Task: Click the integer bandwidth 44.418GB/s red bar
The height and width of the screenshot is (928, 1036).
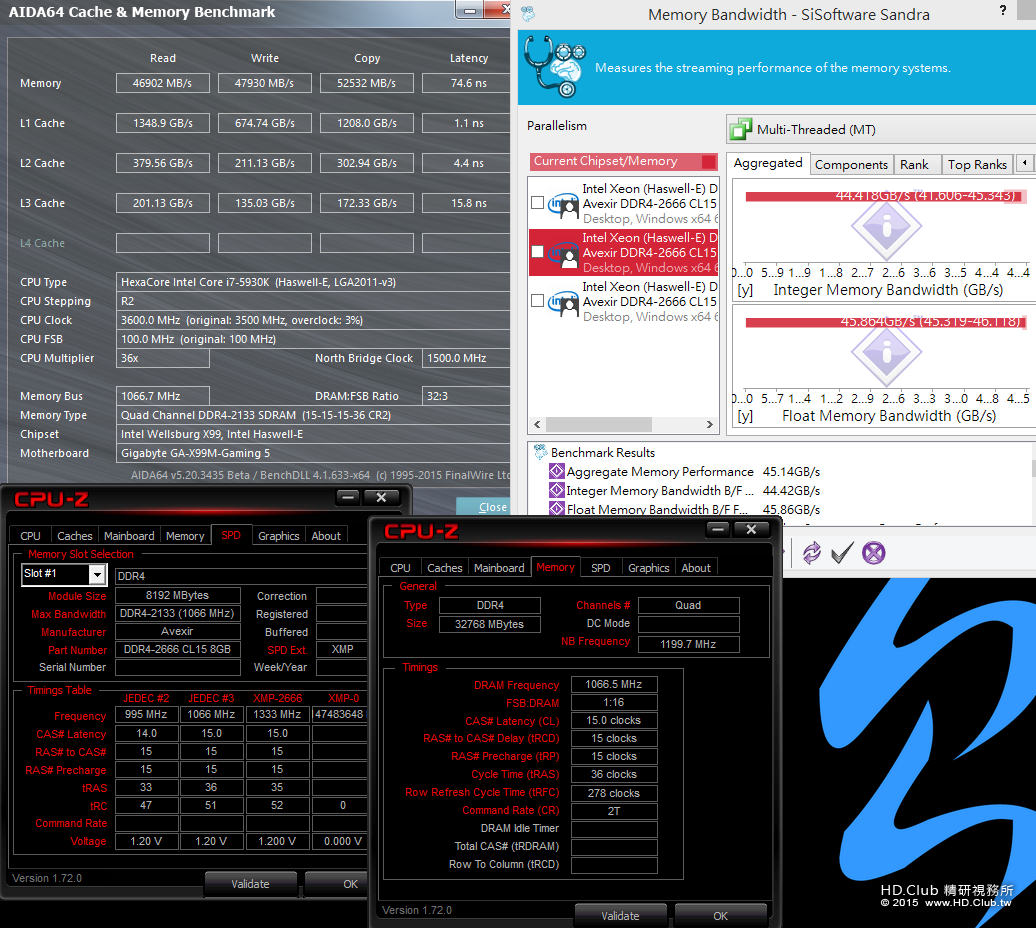Action: (884, 196)
